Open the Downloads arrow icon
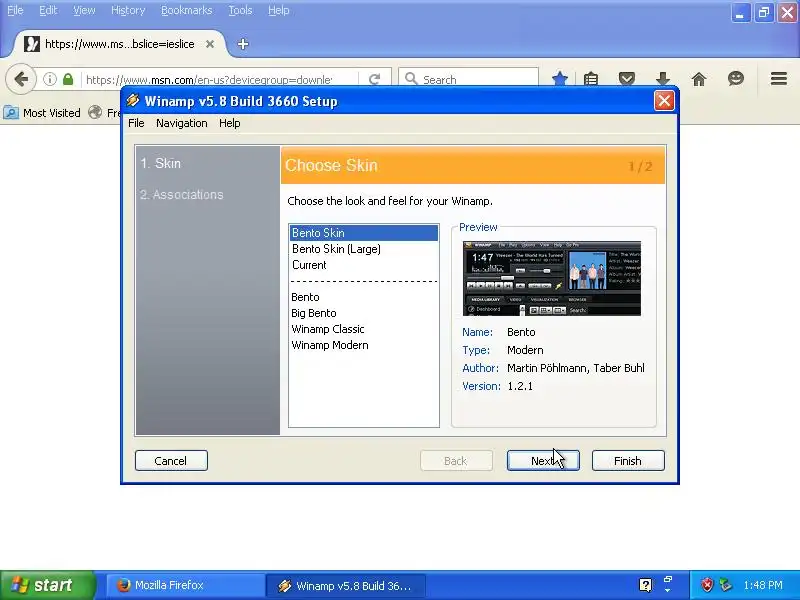The height and width of the screenshot is (600, 800). click(x=662, y=79)
